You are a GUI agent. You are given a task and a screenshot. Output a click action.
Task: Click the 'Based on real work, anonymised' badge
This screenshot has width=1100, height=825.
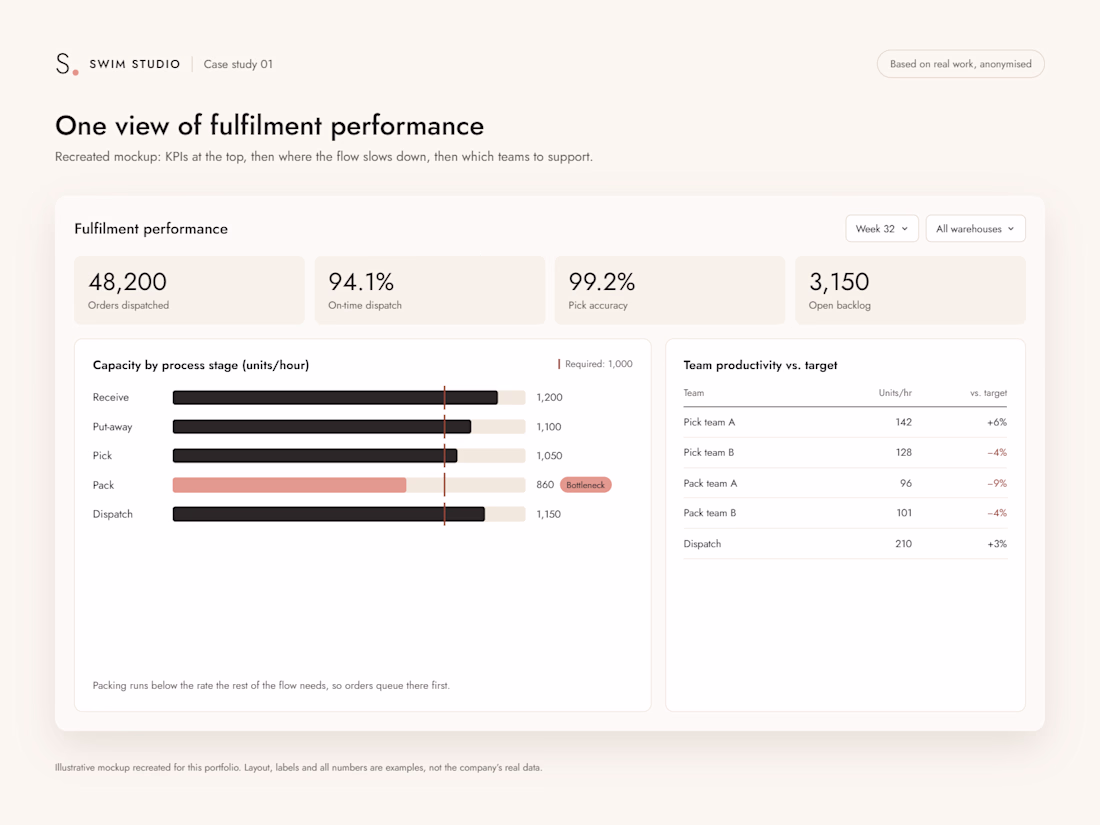pos(960,64)
